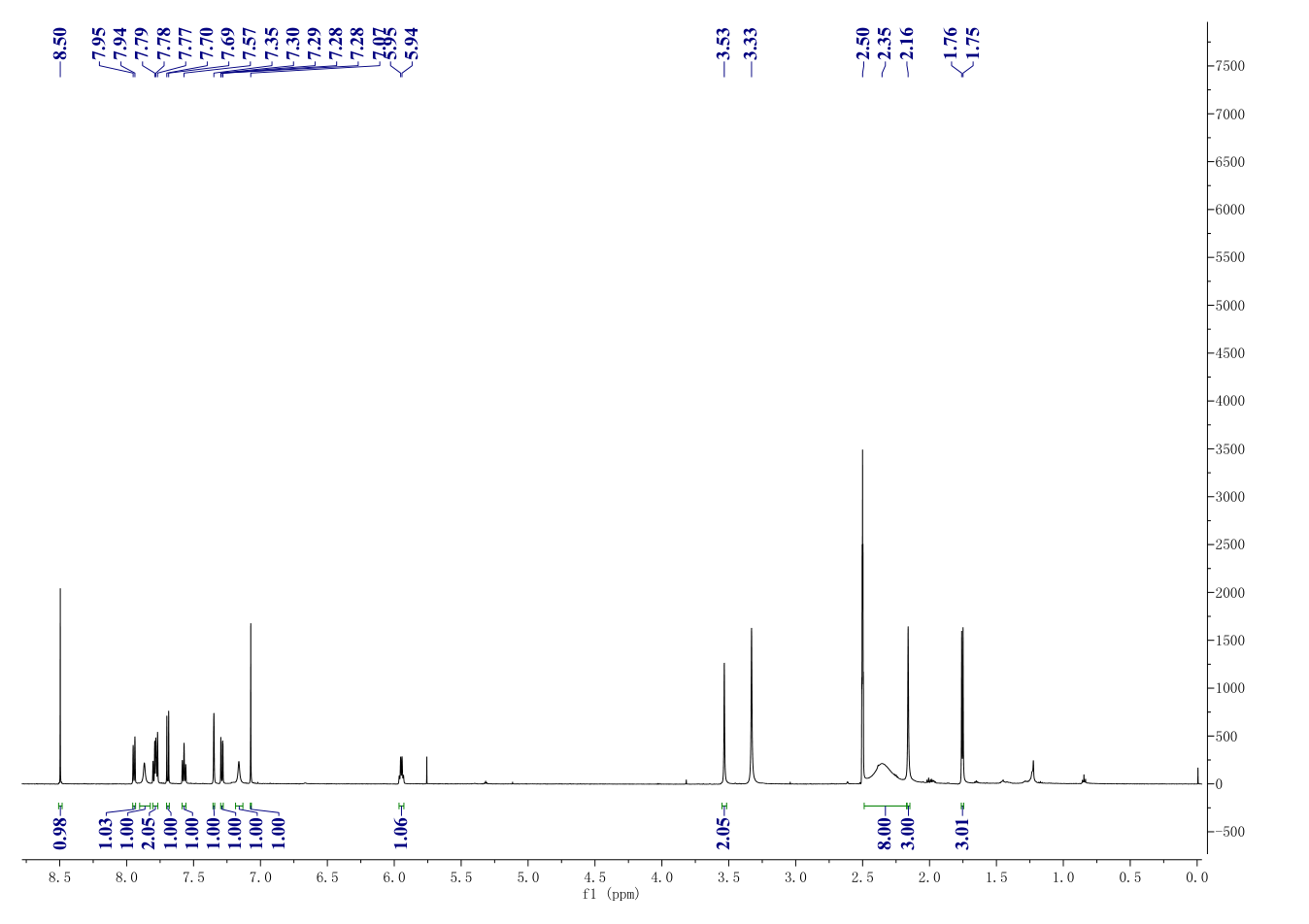The height and width of the screenshot is (924, 1309).
Task: Select the 4000 y-axis tick label
Action: point(1229,402)
